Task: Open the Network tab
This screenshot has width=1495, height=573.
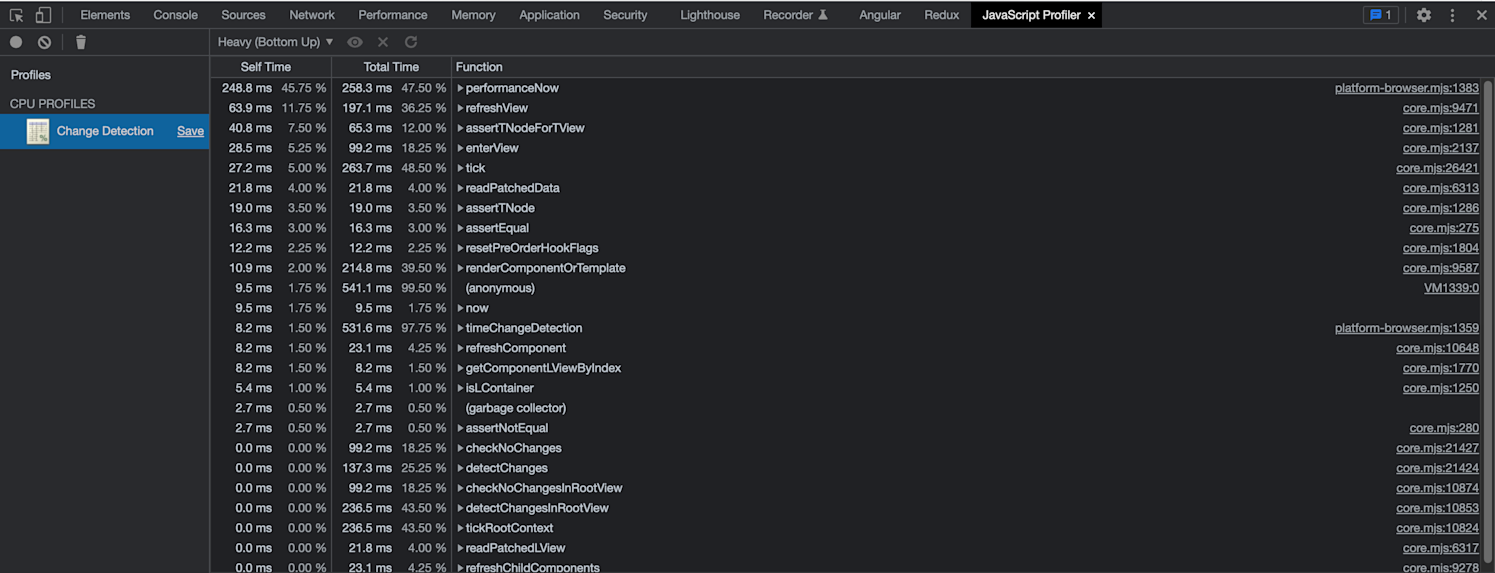Action: [312, 15]
